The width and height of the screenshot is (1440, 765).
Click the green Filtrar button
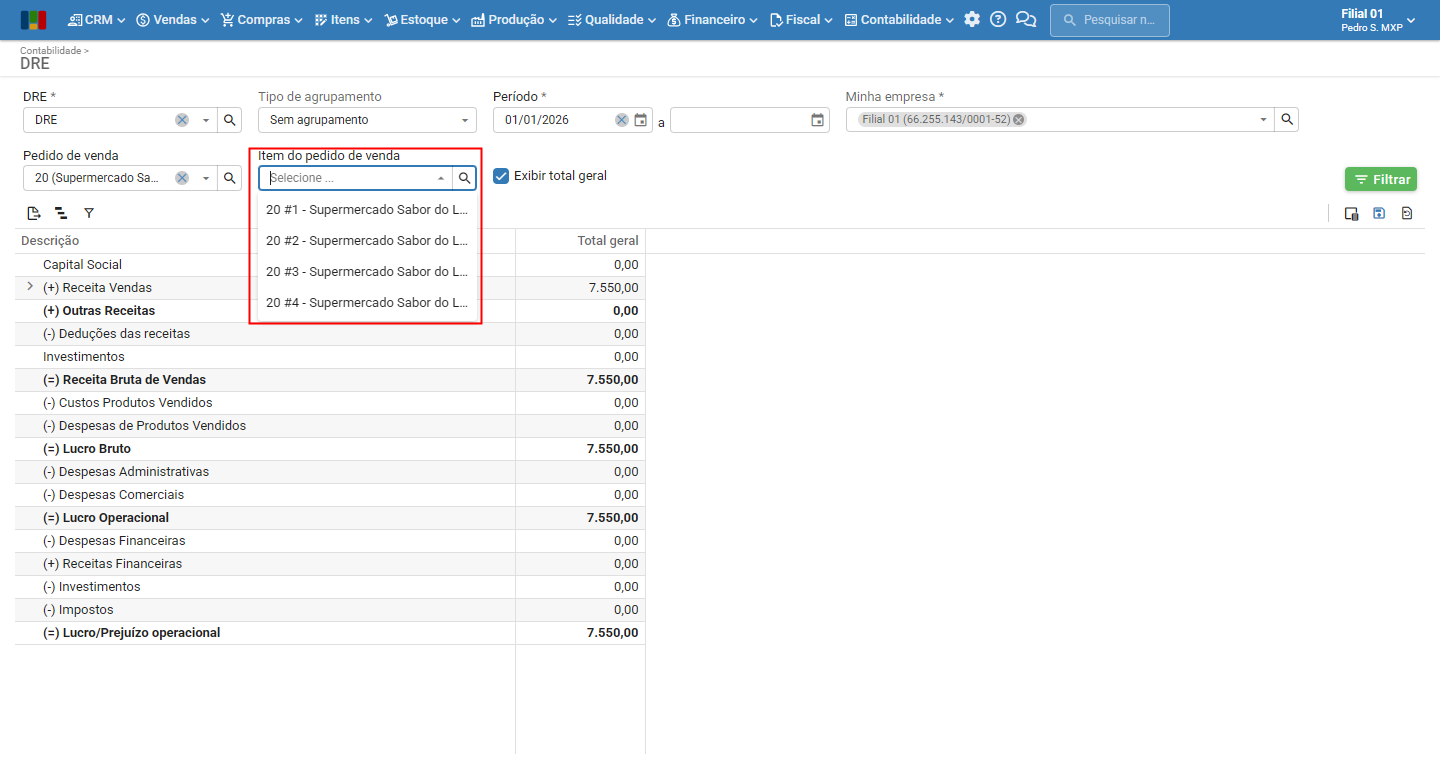coord(1381,179)
